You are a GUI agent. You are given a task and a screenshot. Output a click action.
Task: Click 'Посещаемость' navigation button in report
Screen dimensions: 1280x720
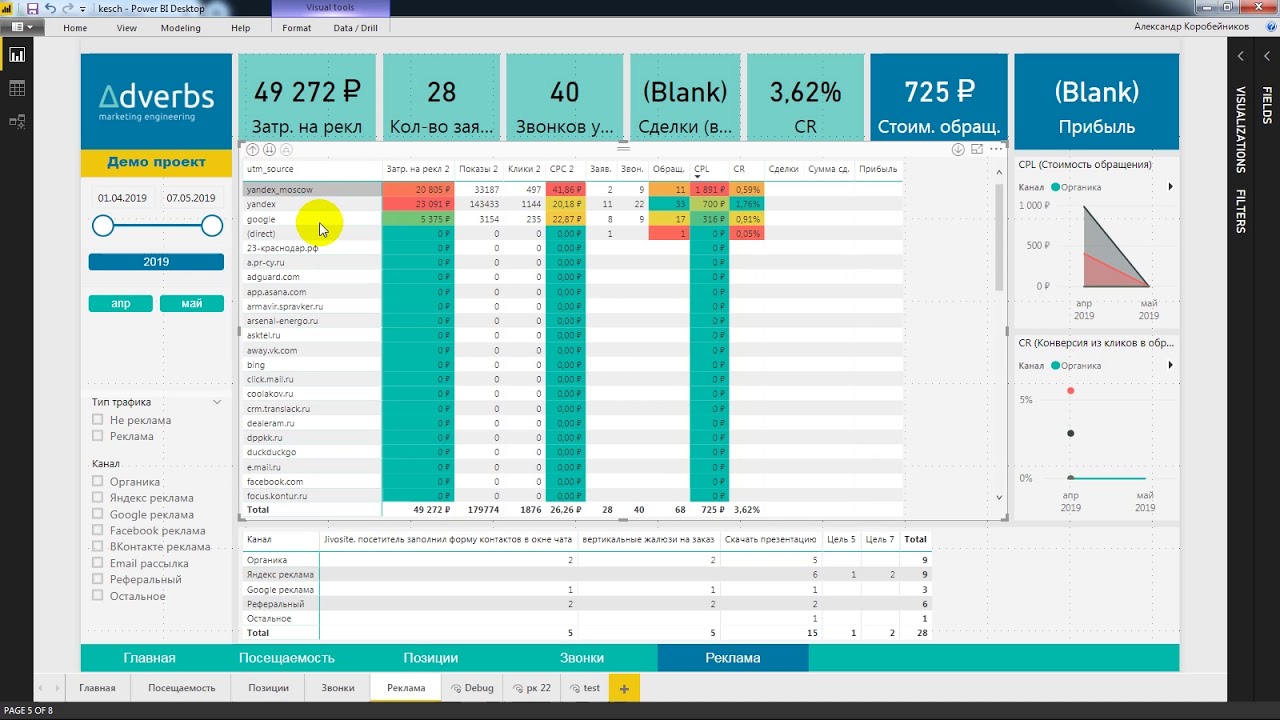pos(287,658)
